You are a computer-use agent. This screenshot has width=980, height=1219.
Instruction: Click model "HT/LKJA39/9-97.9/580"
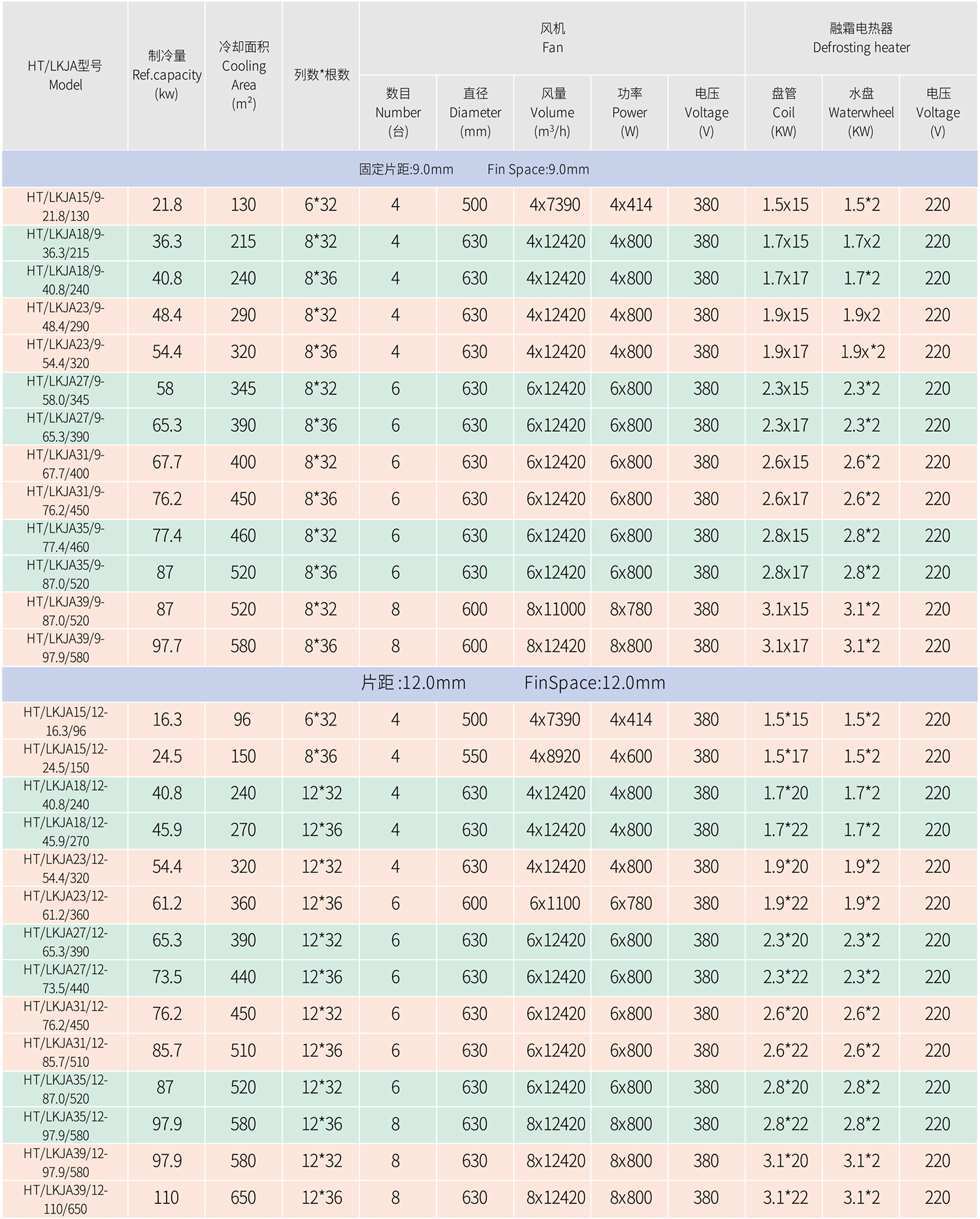[65, 647]
